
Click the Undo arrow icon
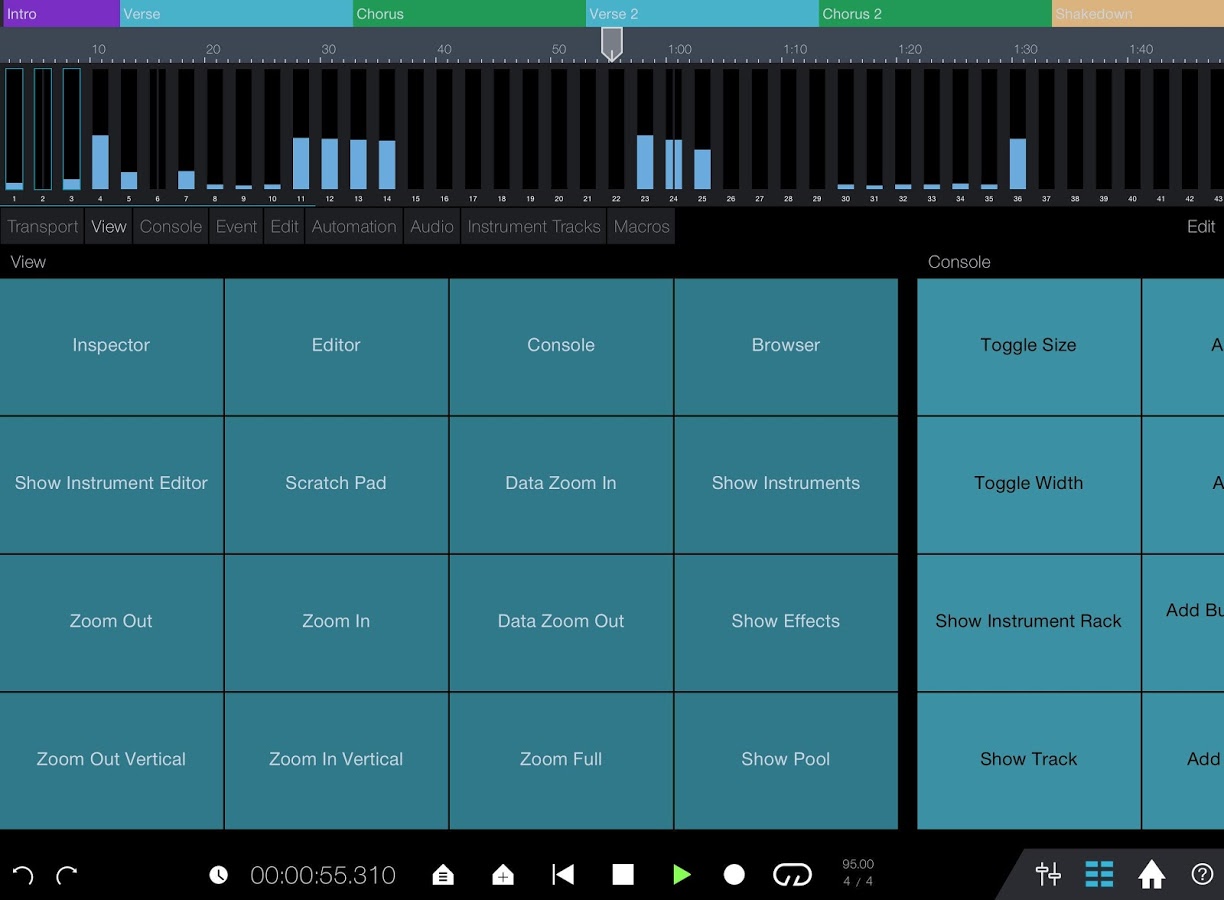22,874
